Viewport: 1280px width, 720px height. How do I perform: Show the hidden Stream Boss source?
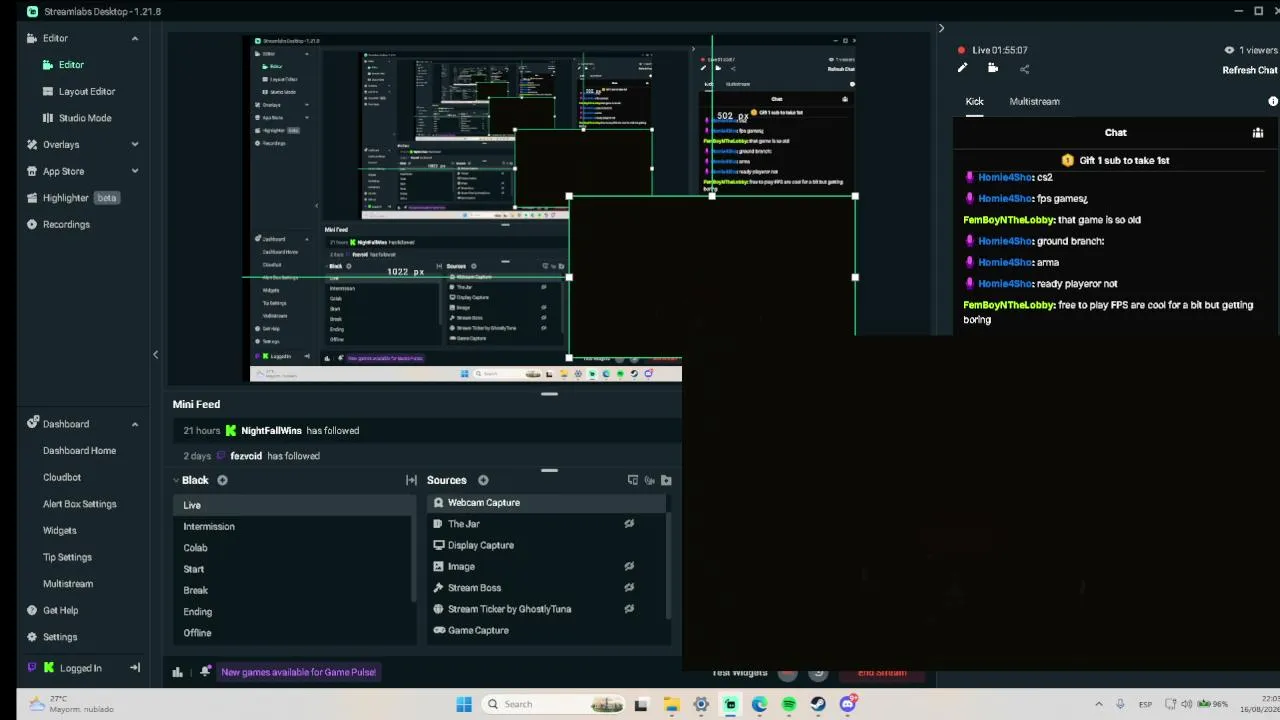pos(629,588)
